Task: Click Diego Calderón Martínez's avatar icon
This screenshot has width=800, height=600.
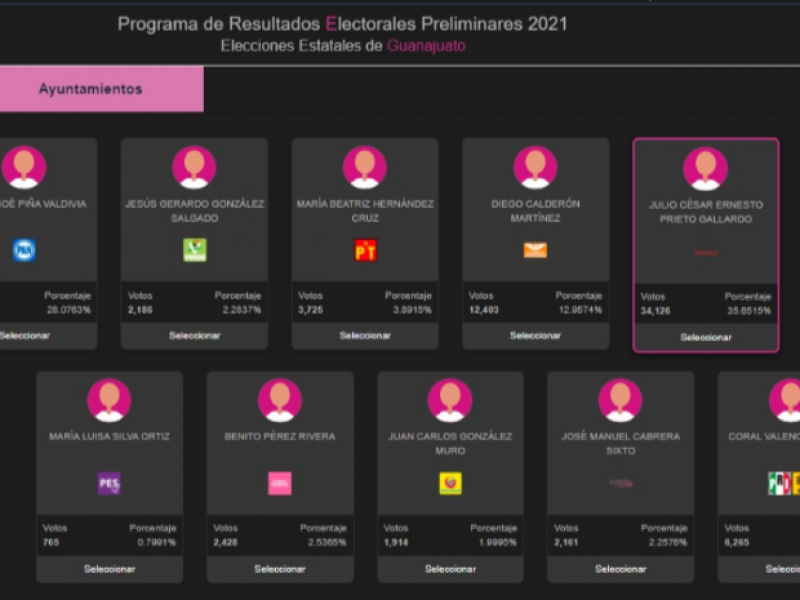Action: click(x=535, y=167)
